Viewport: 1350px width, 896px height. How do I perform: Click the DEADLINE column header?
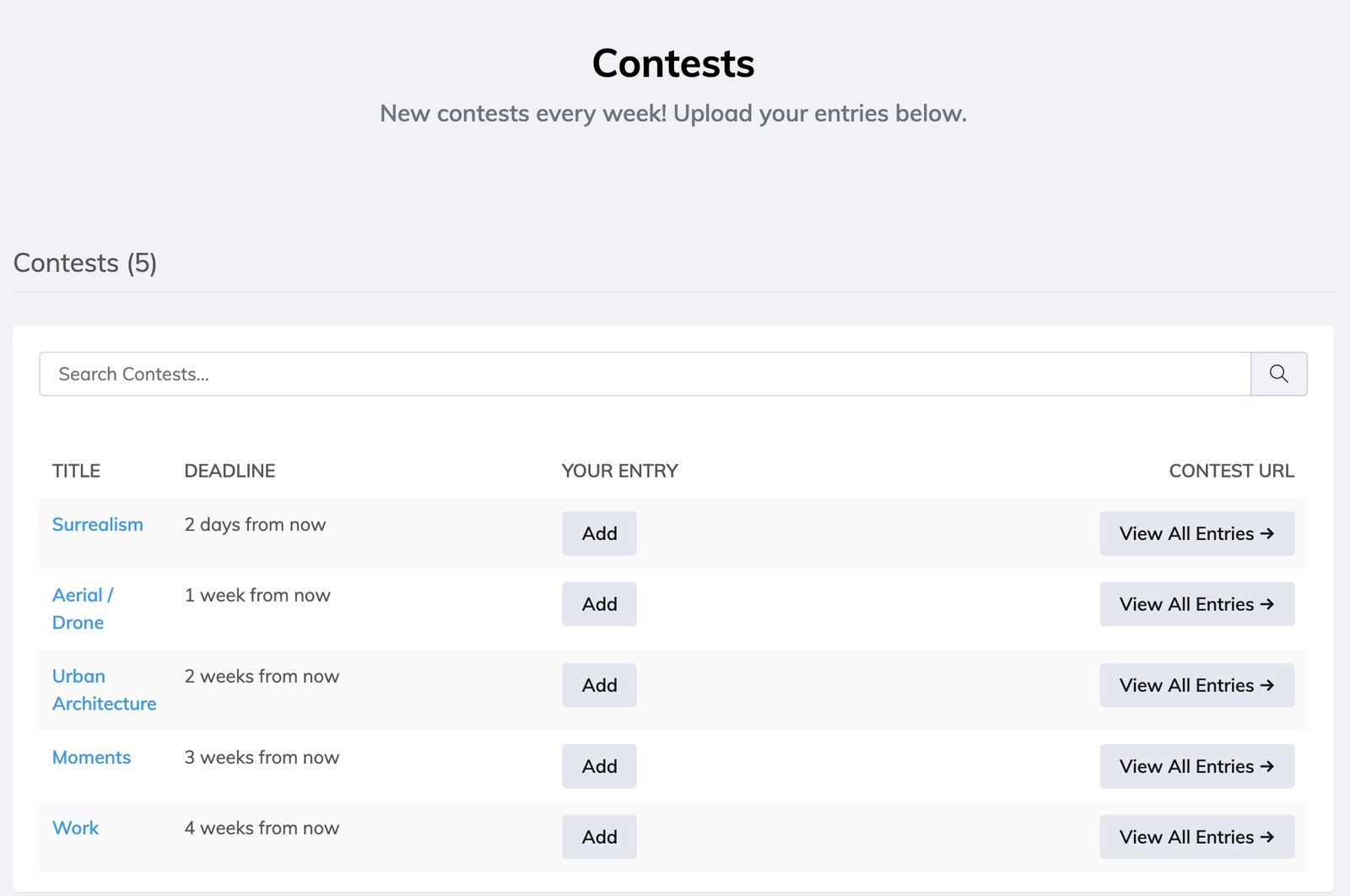229,471
